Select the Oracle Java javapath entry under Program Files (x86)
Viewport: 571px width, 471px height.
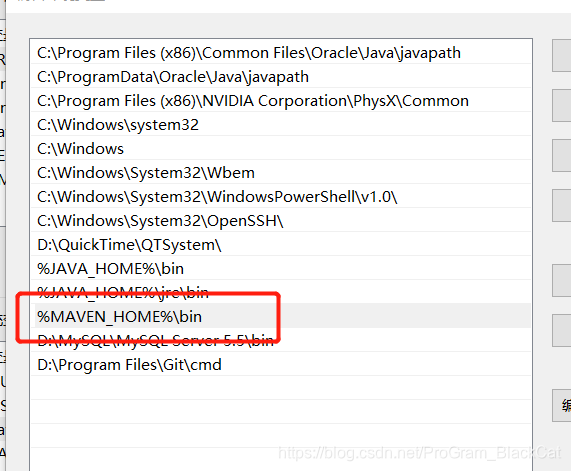coord(281,53)
